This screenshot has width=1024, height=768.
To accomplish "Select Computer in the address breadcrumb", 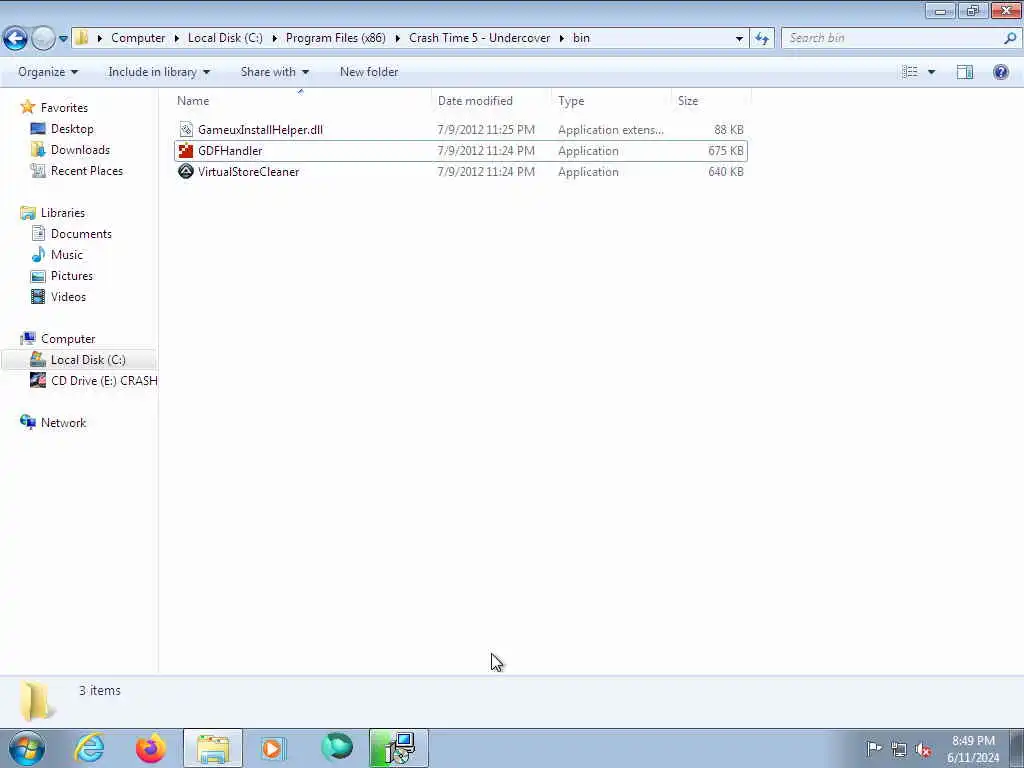I will pyautogui.click(x=138, y=38).
